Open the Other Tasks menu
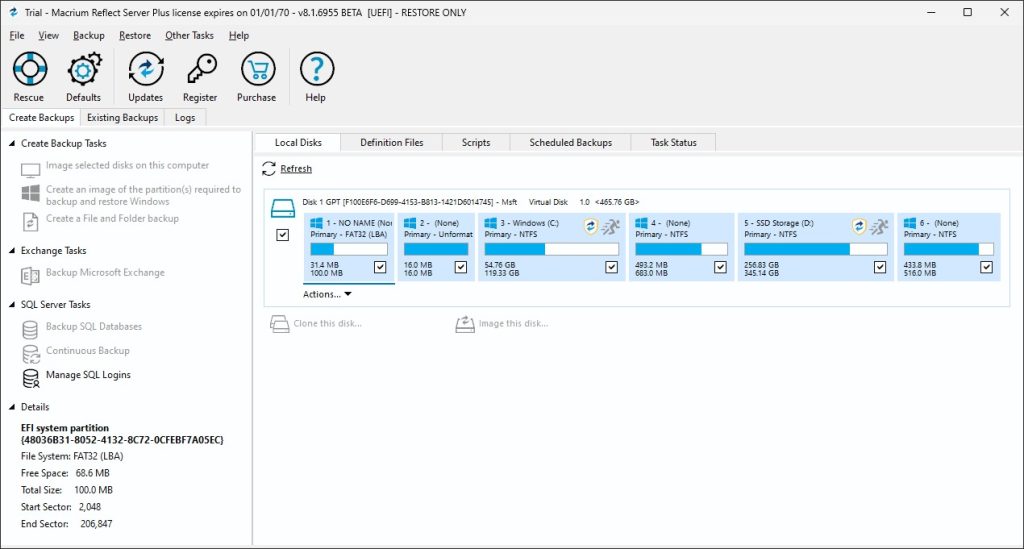1024x549 pixels. click(x=189, y=35)
